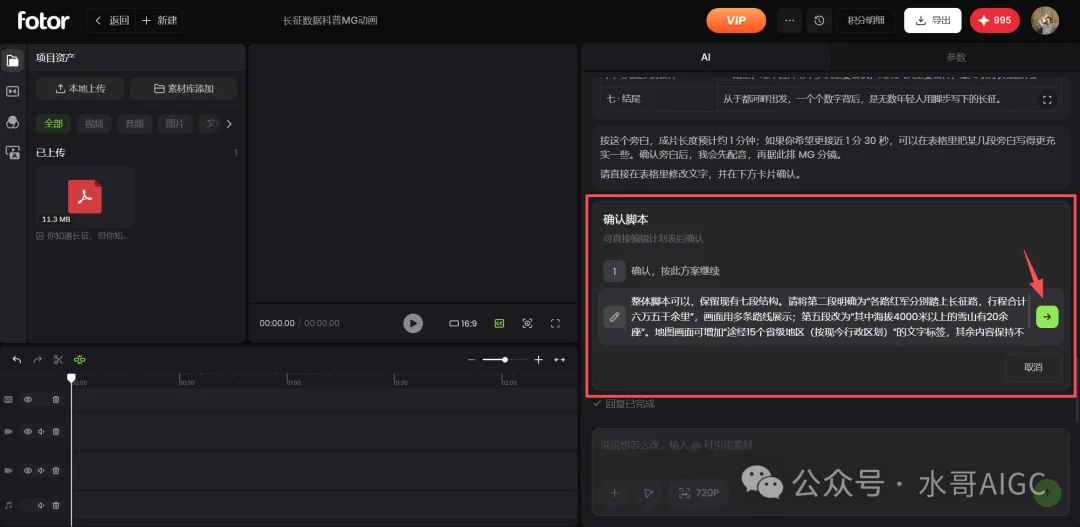Redo the timeline action
This screenshot has height=527, width=1080.
coord(38,360)
